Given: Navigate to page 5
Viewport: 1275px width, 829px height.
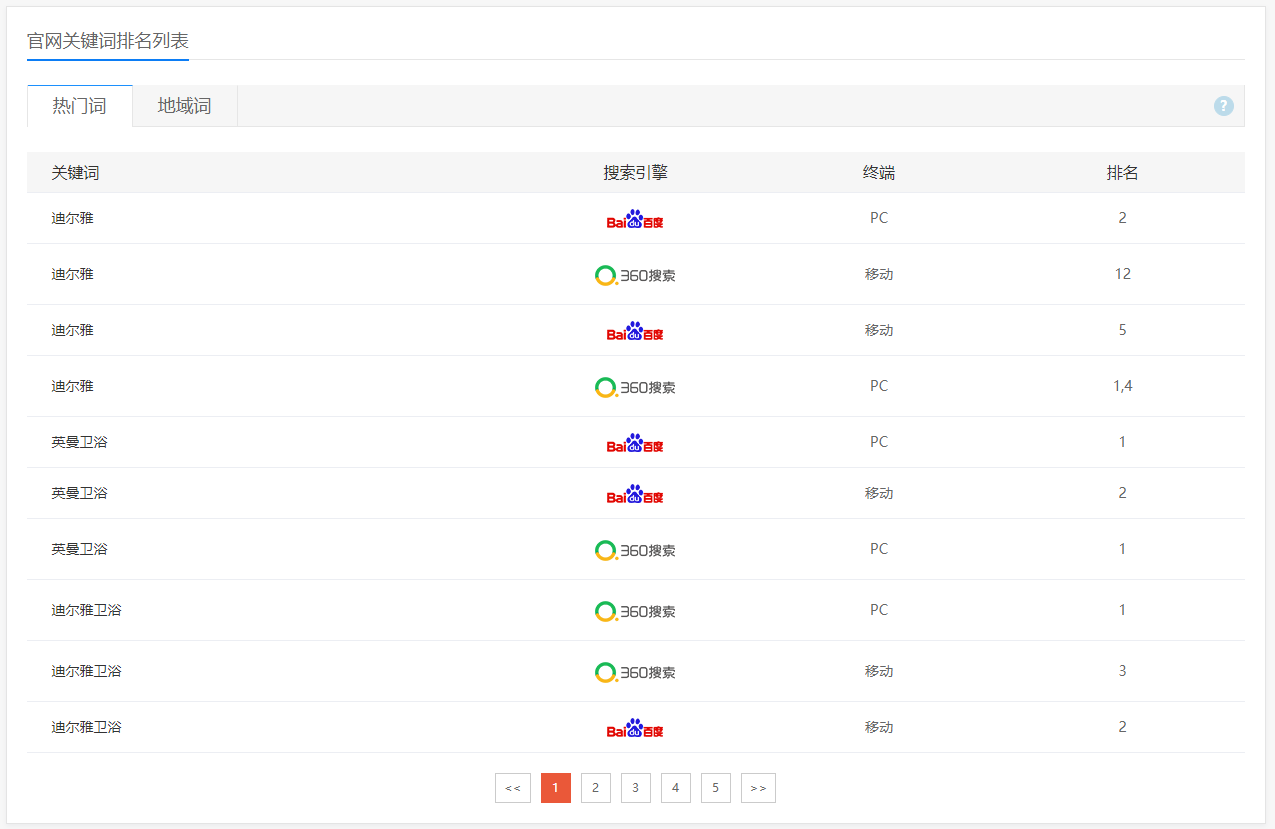Looking at the screenshot, I should point(715,788).
